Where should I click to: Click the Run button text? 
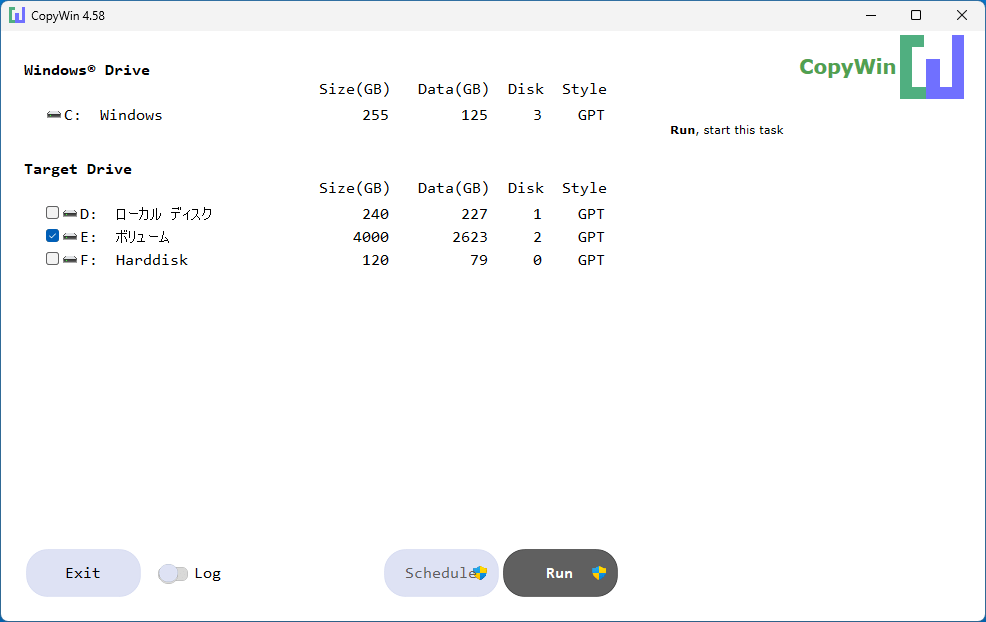[559, 573]
